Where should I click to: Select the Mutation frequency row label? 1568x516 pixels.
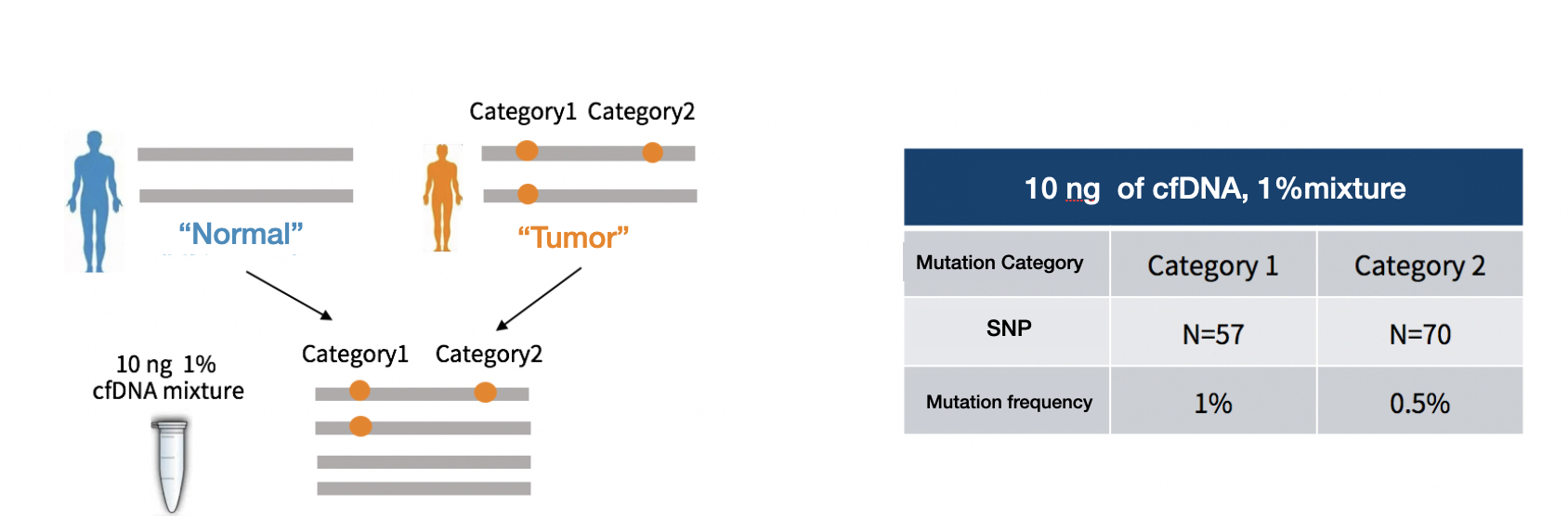click(x=1007, y=401)
